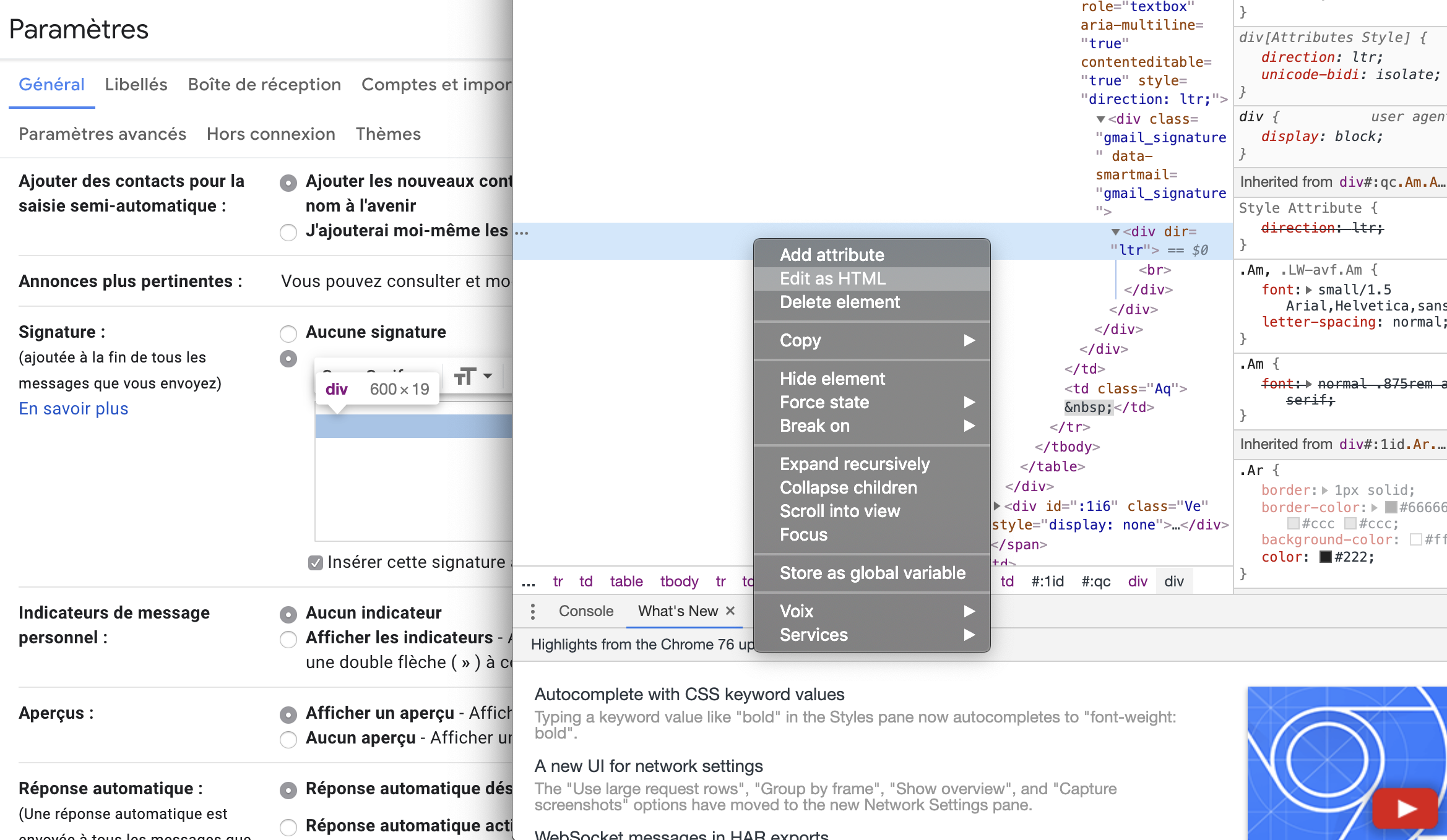This screenshot has width=1447, height=840.
Task: Choose Edit as HTML from the context menu
Action: (832, 278)
